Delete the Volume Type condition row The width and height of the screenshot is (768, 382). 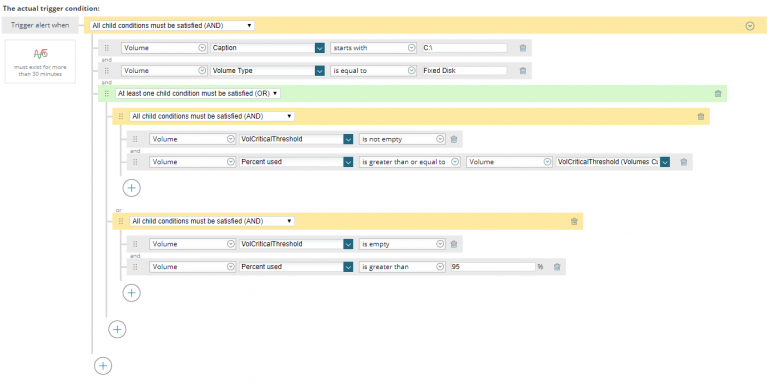pos(523,71)
